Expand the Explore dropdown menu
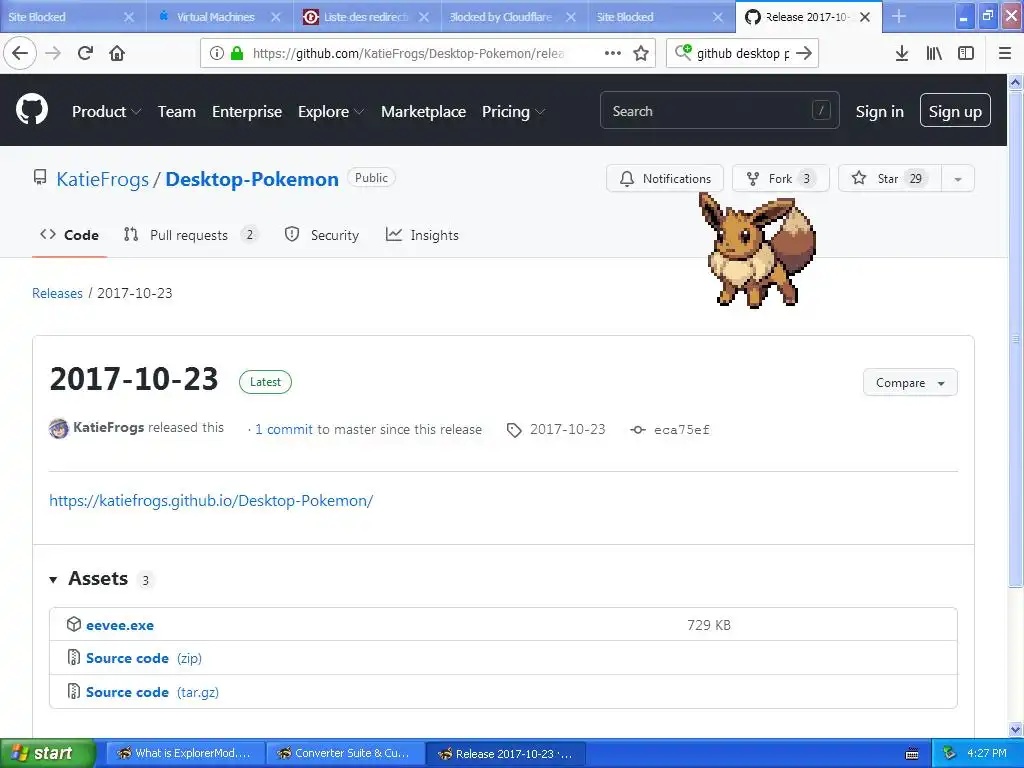This screenshot has height=768, width=1024. coord(331,112)
